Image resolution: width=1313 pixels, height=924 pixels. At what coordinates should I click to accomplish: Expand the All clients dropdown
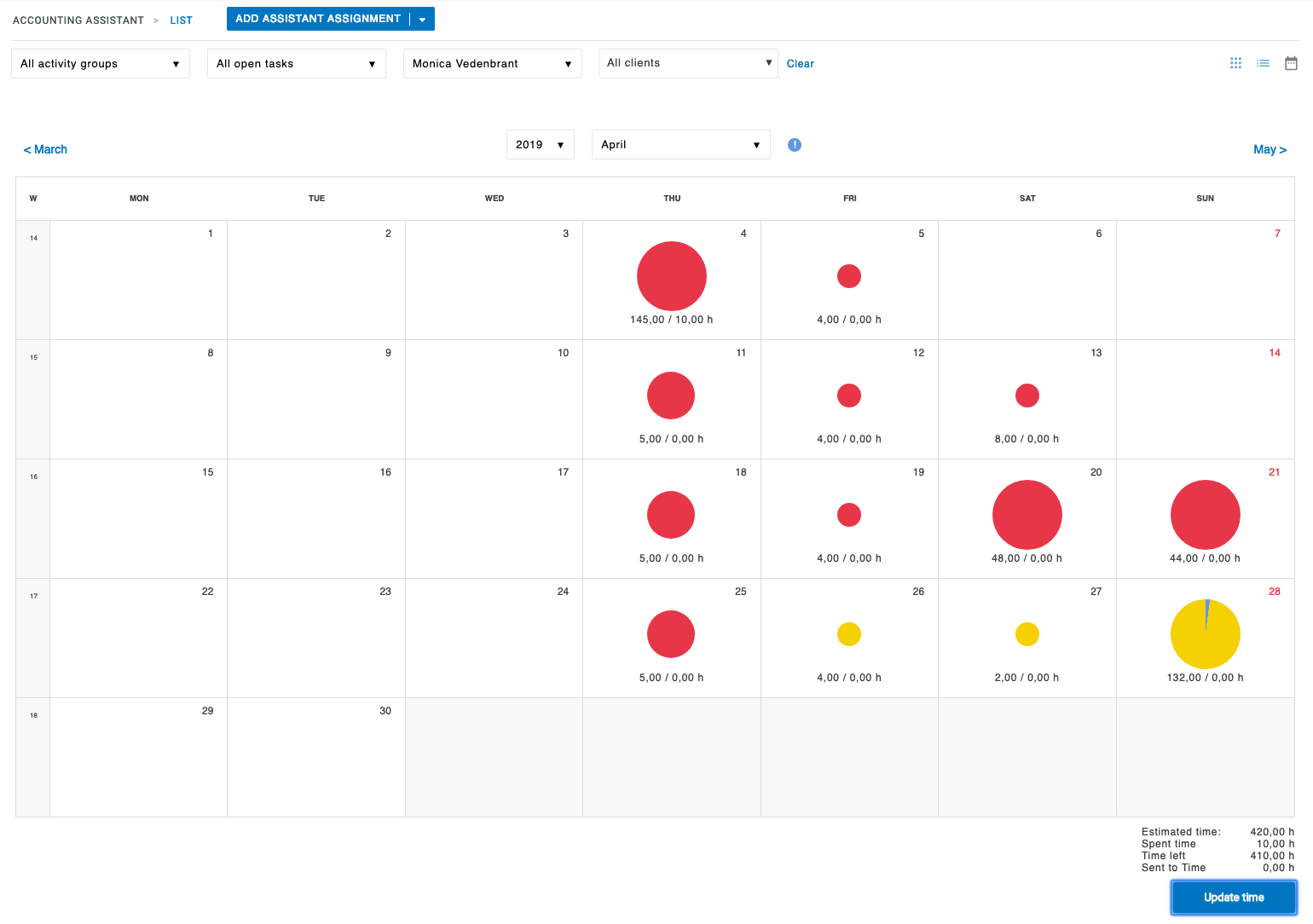click(688, 63)
